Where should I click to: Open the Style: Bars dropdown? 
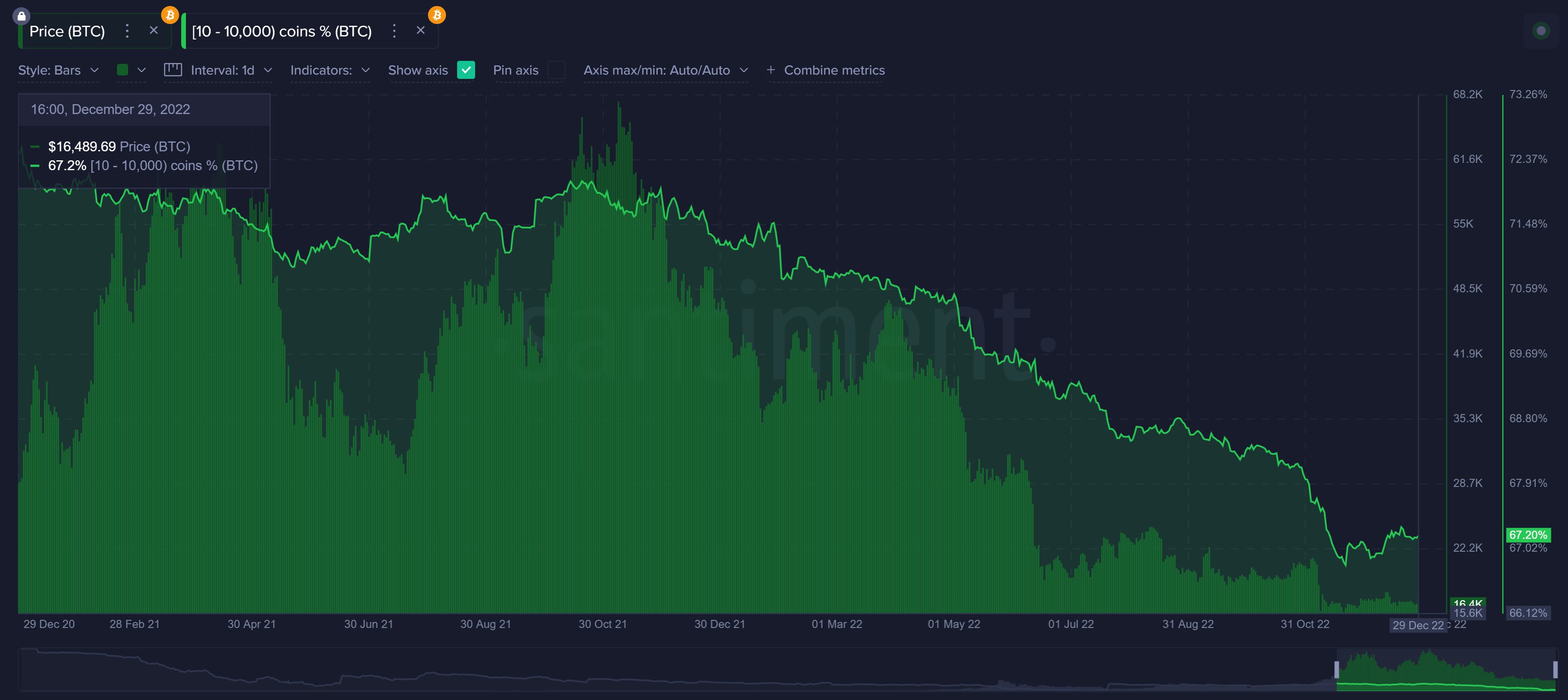(x=58, y=70)
